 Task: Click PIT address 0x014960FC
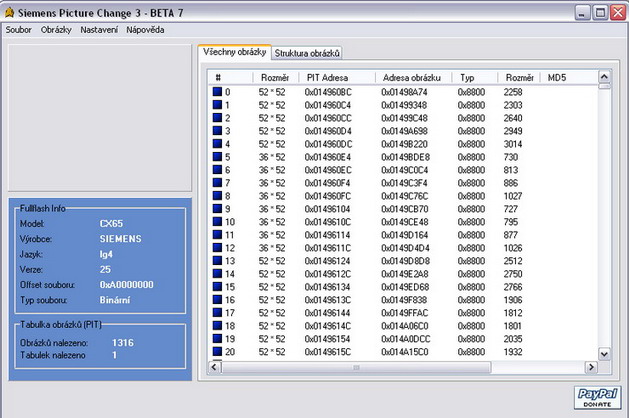(x=327, y=196)
